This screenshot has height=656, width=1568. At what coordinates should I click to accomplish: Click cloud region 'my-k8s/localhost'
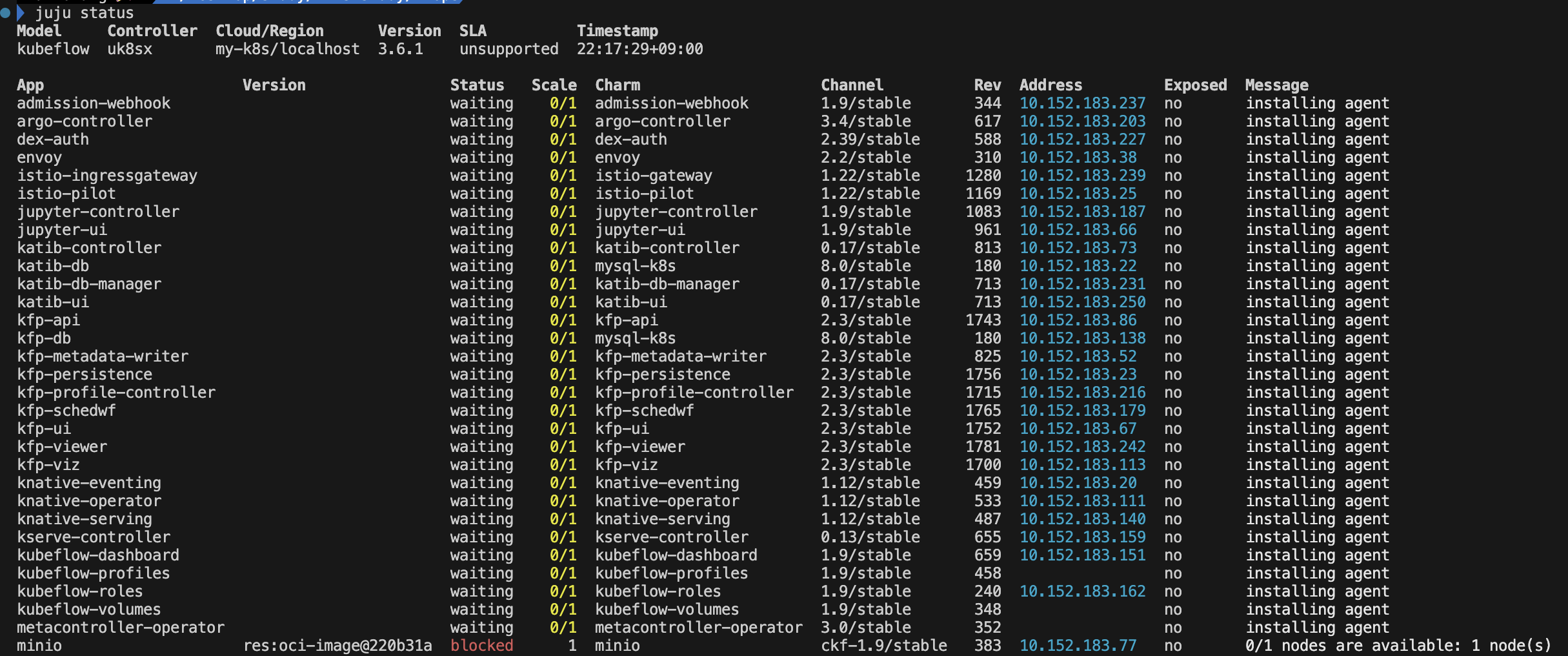pos(288,49)
